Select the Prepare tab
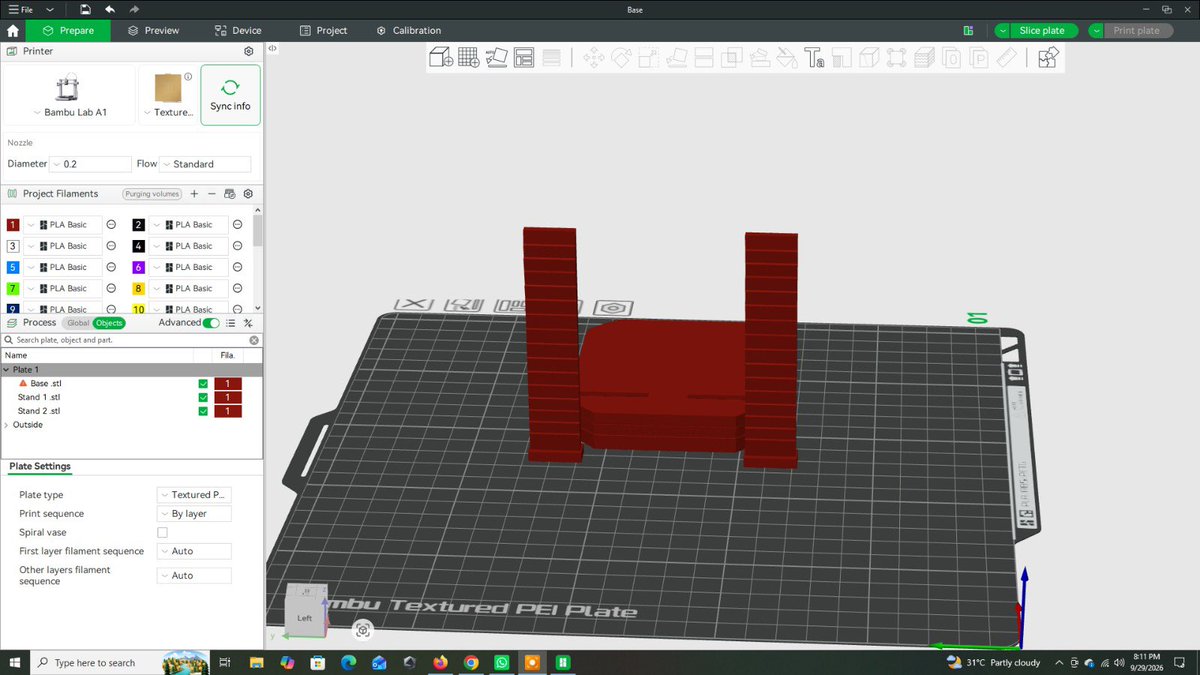 68,31
